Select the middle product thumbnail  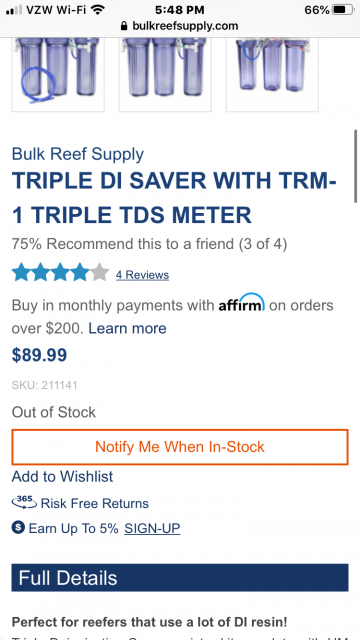tap(165, 74)
